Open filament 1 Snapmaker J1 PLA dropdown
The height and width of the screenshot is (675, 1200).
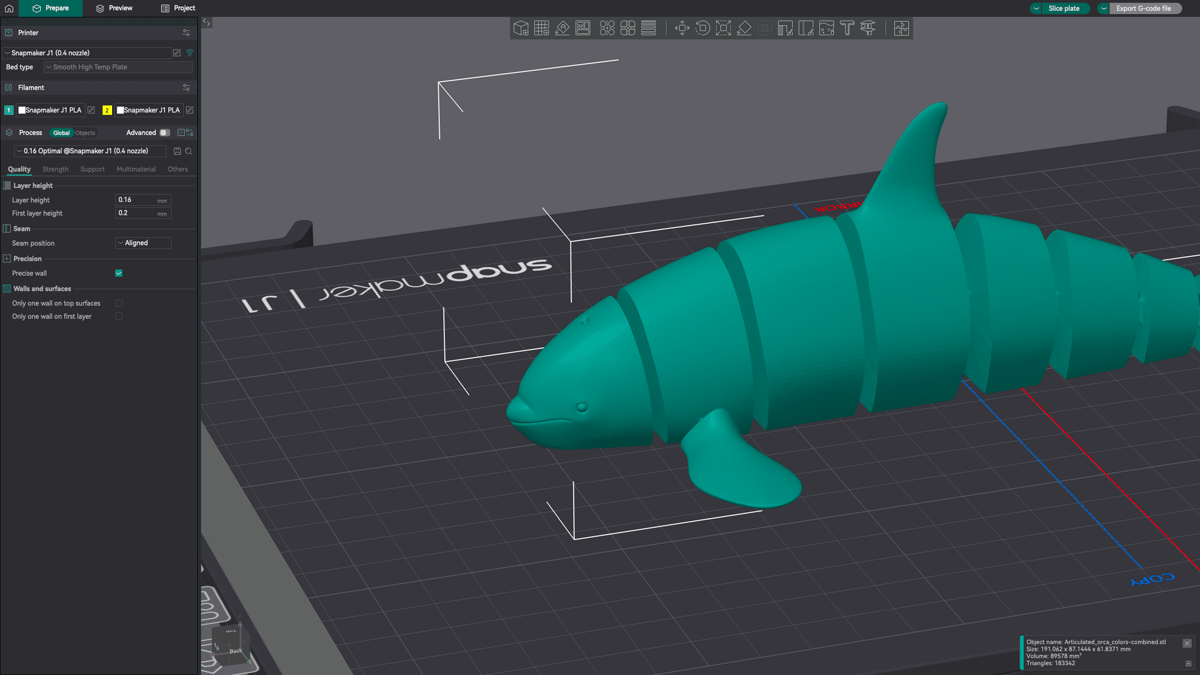pyautogui.click(x=50, y=110)
